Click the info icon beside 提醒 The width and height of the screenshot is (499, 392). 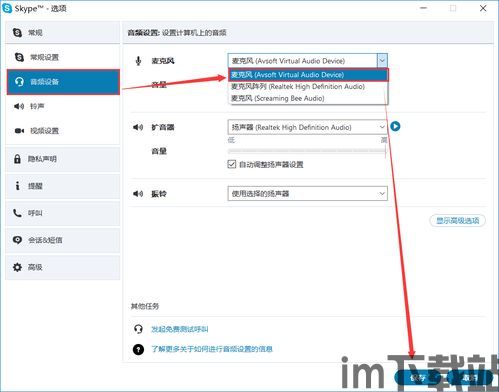[17, 186]
